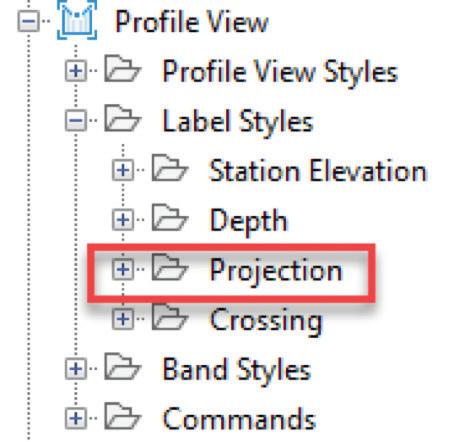Viewport: 470px width, 442px height.
Task: Select the Projection tree item label
Action: [276, 271]
